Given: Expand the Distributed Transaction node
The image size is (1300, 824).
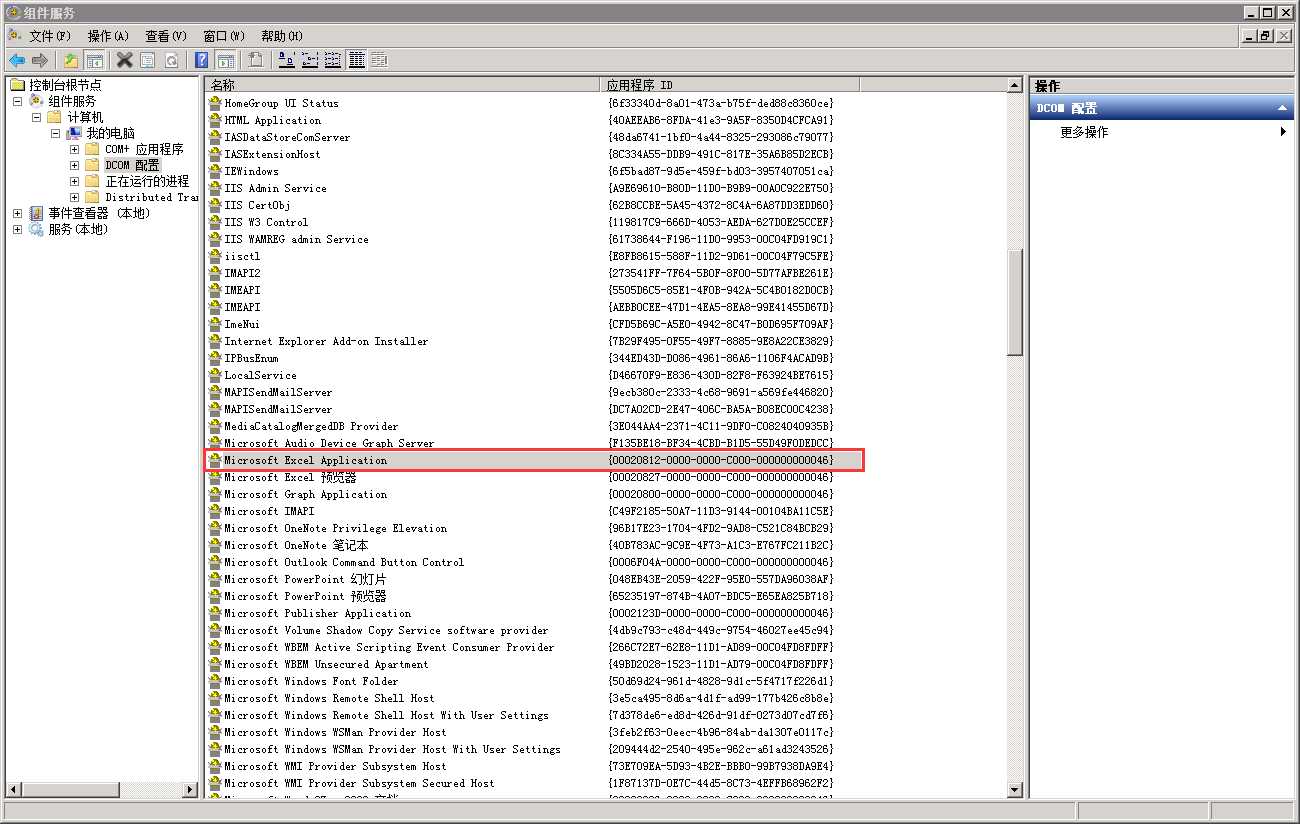Looking at the screenshot, I should [74, 197].
